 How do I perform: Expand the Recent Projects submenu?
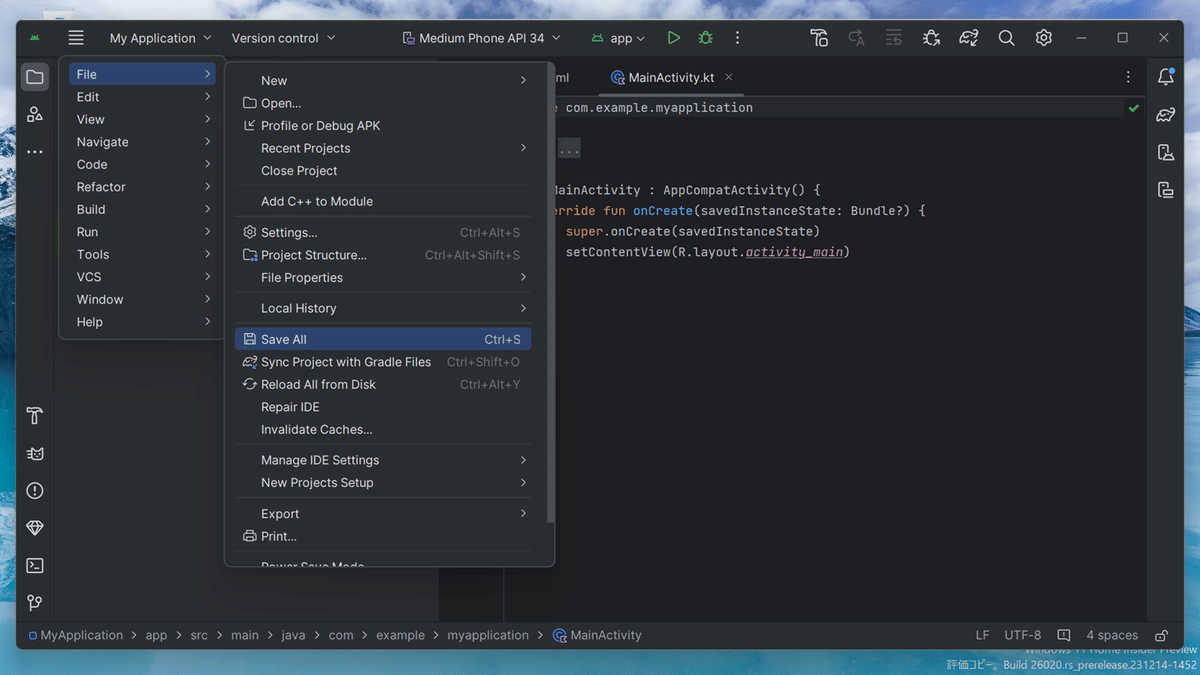[x=383, y=148]
